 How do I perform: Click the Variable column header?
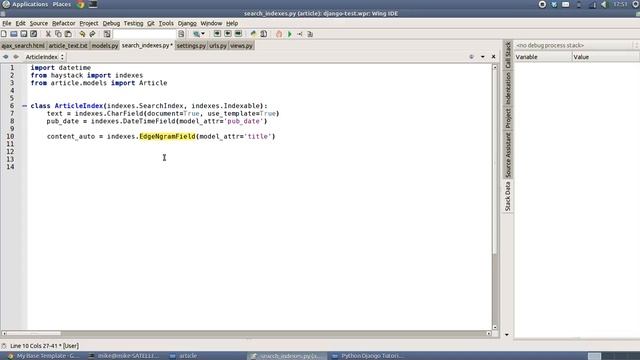point(543,57)
